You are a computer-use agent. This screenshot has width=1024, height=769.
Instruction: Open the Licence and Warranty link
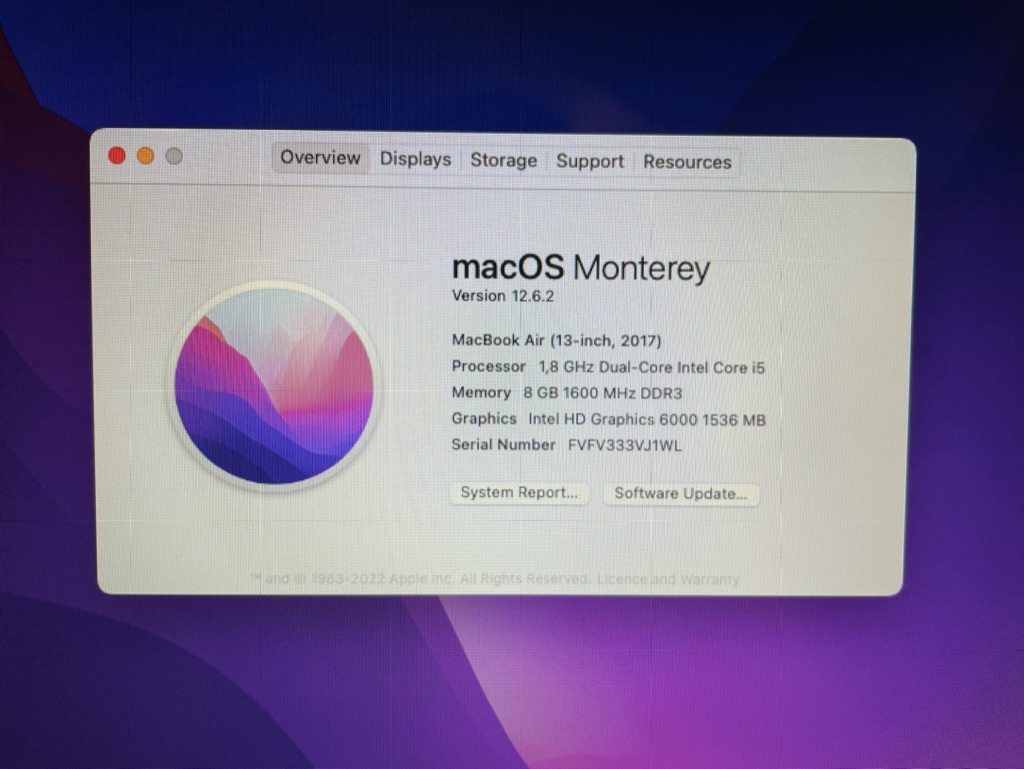pyautogui.click(x=667, y=579)
